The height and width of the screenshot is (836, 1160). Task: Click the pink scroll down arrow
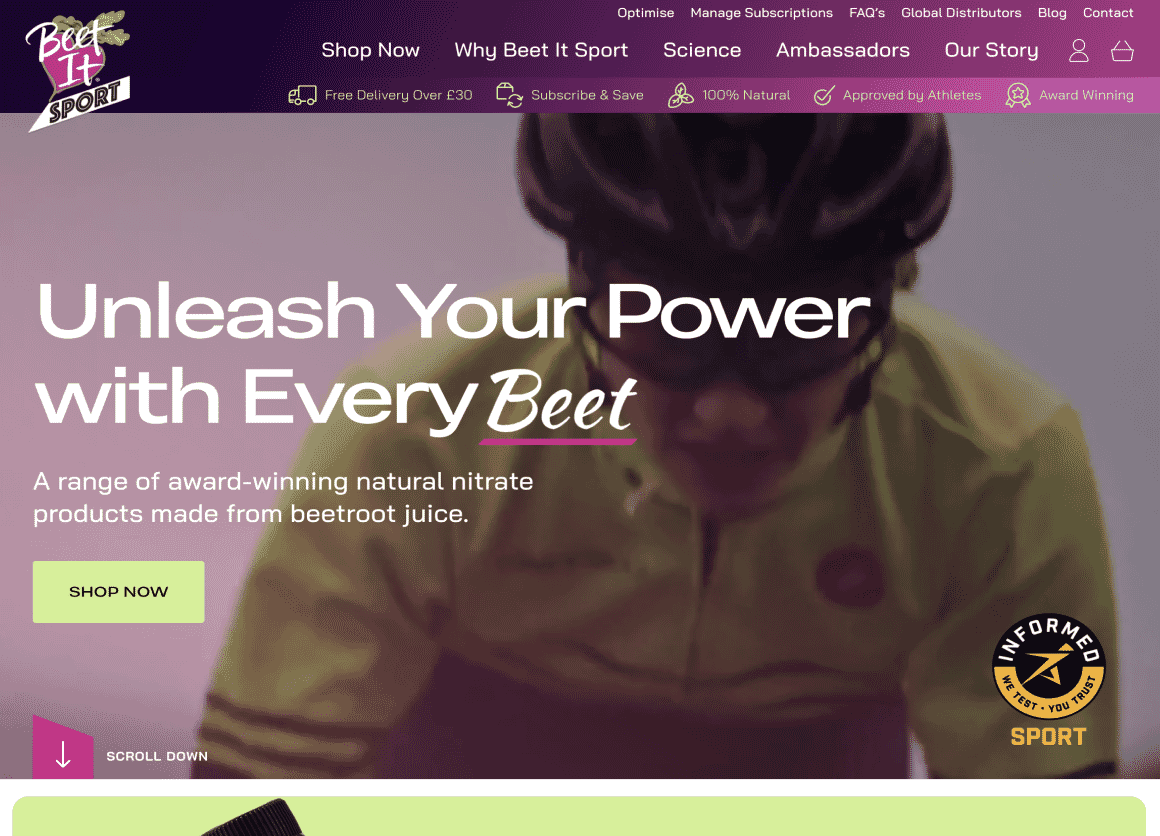pyautogui.click(x=63, y=747)
